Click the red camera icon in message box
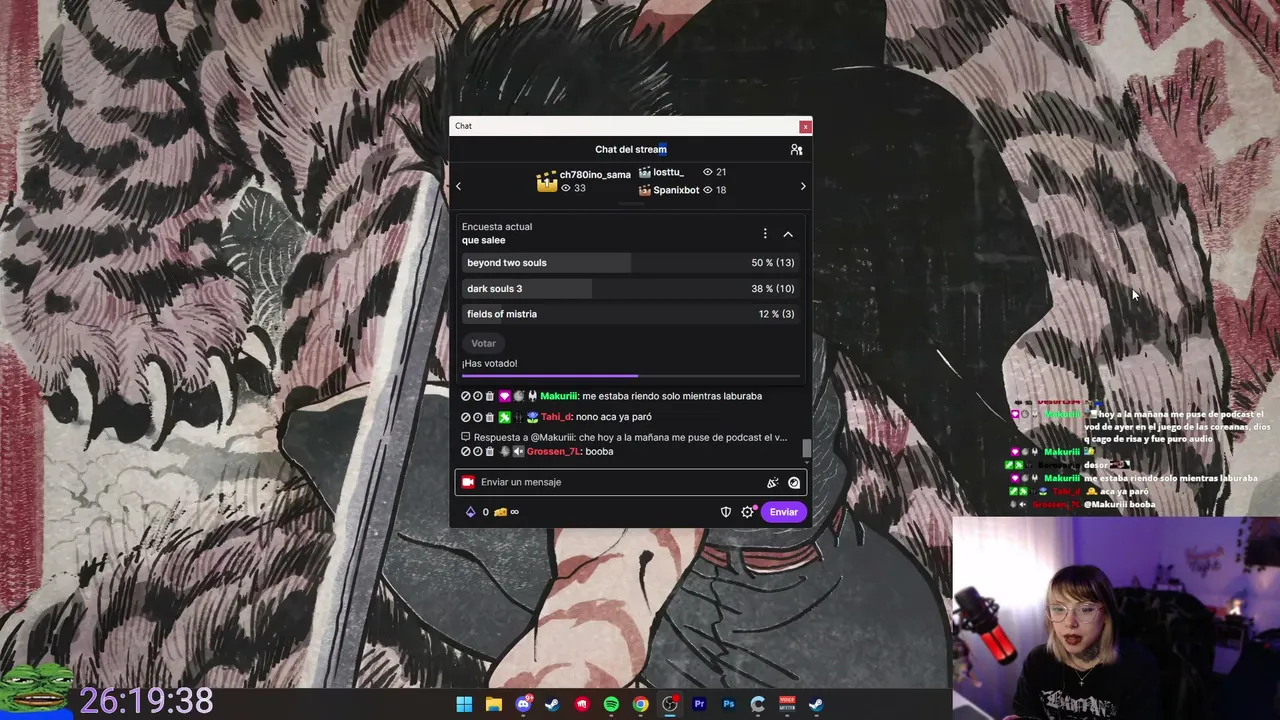Image resolution: width=1280 pixels, height=720 pixels. [467, 482]
